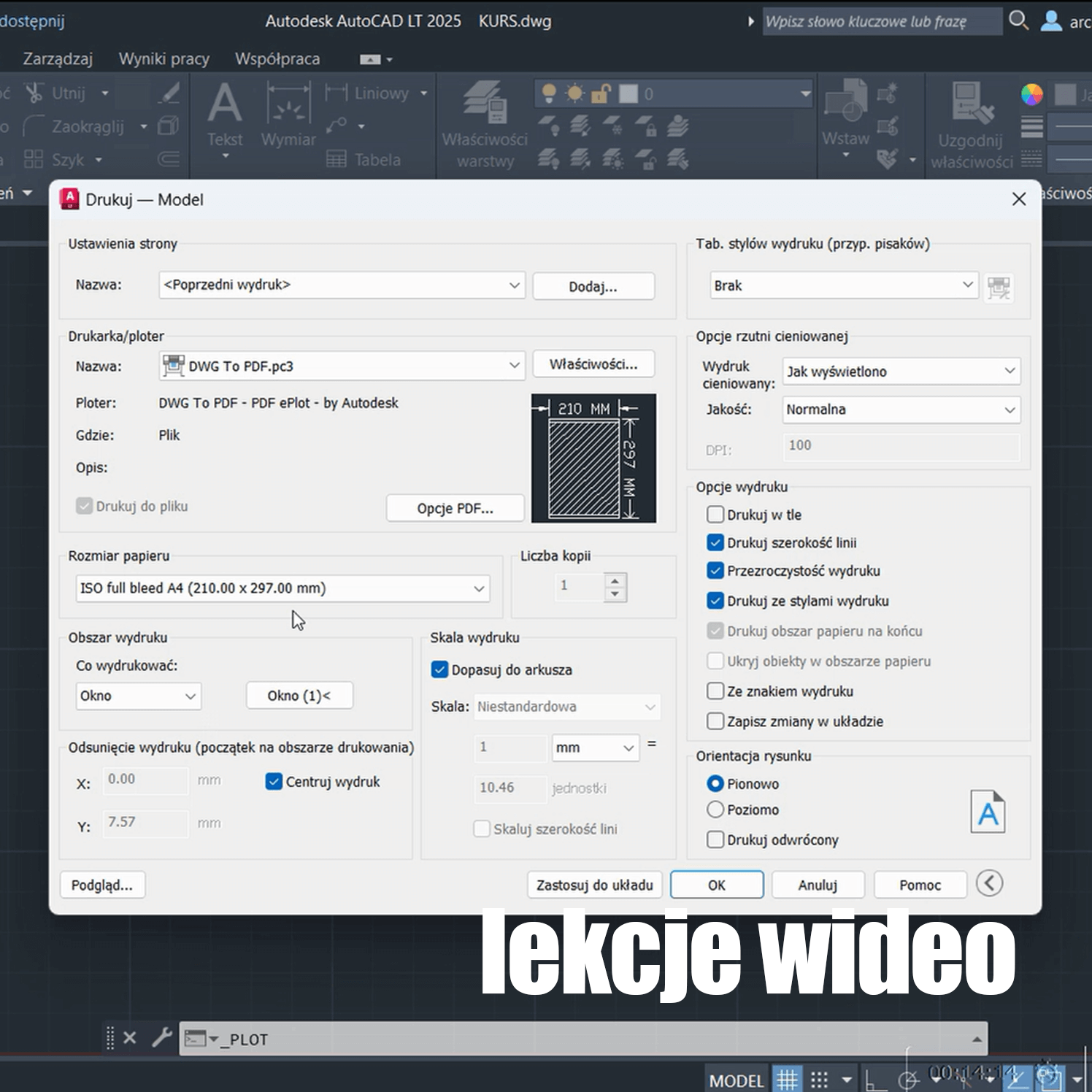
Task: Click the Opcje PDF... button
Action: (x=455, y=509)
